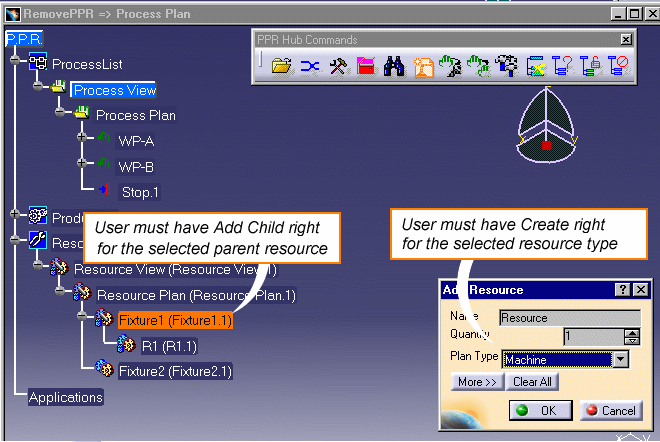
Task: Click the binoculars search icon
Action: coord(395,67)
